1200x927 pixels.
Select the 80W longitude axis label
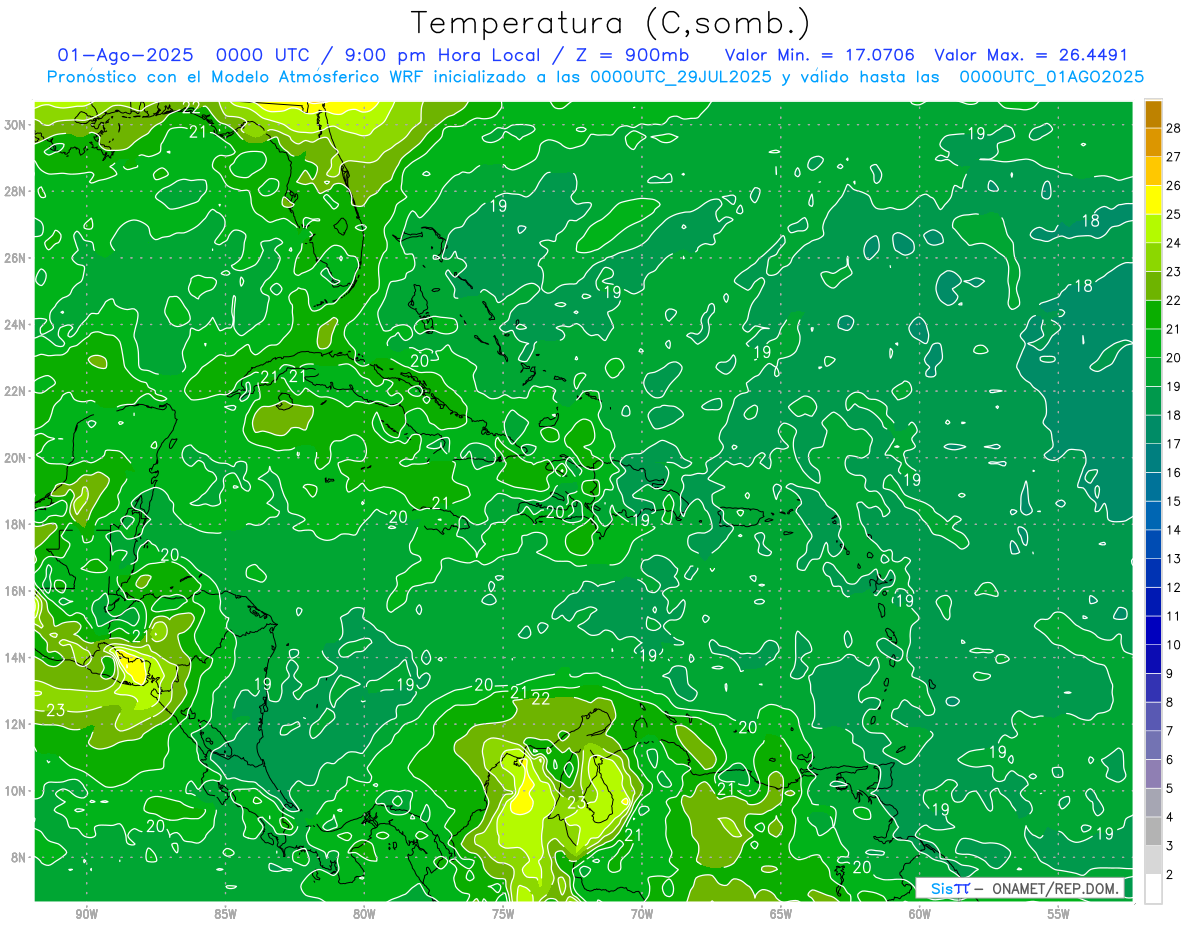(364, 914)
